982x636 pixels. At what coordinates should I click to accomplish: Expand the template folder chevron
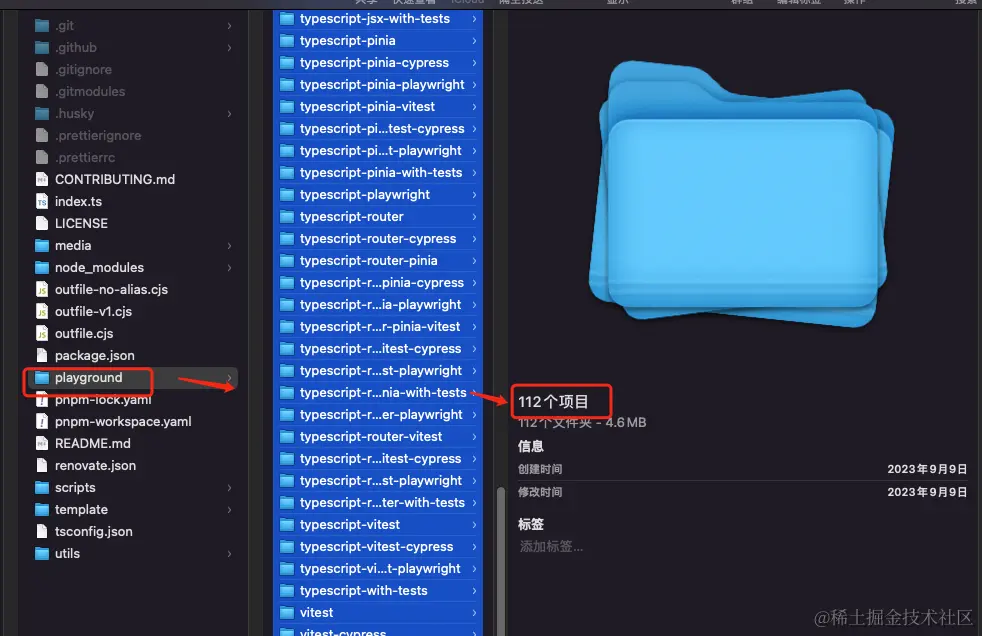point(229,510)
